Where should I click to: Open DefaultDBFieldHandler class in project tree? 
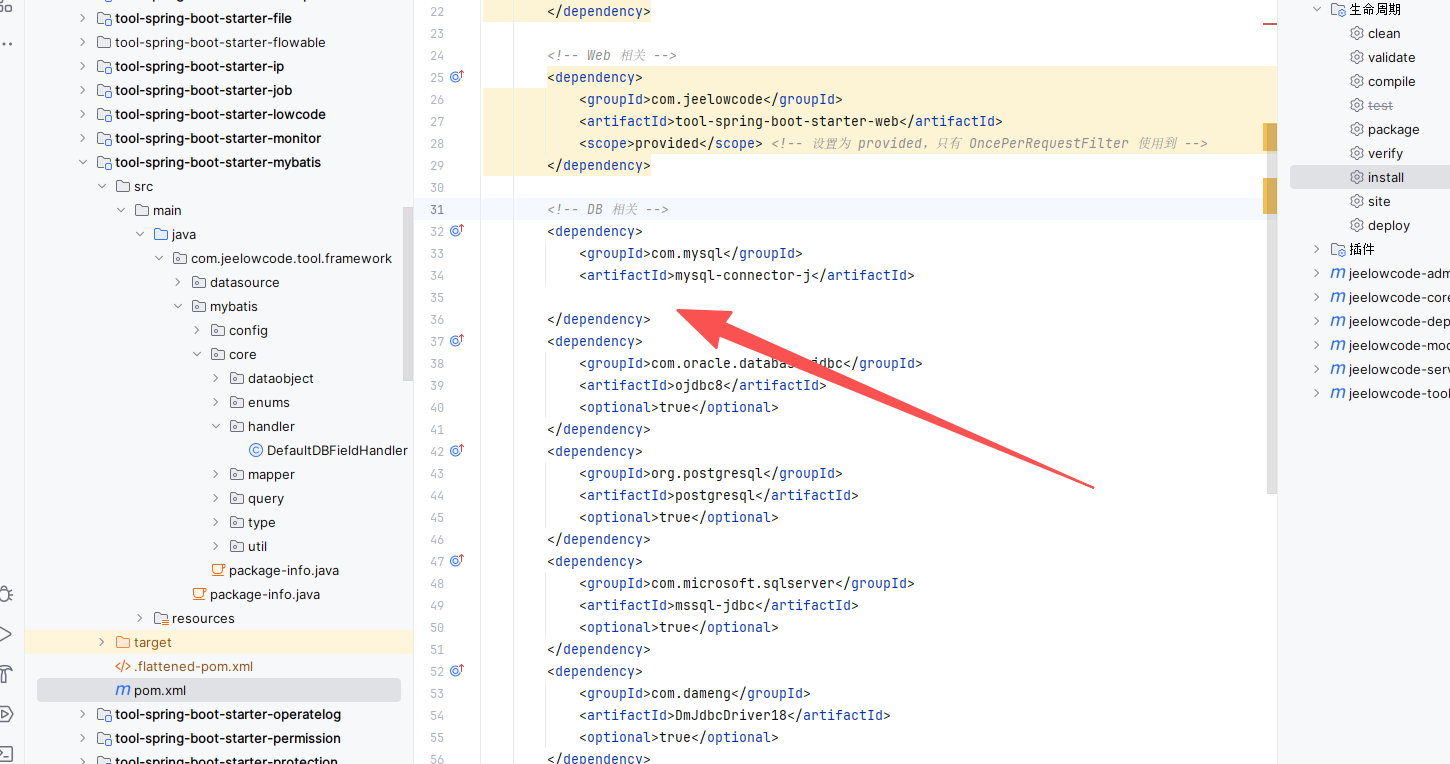[336, 450]
